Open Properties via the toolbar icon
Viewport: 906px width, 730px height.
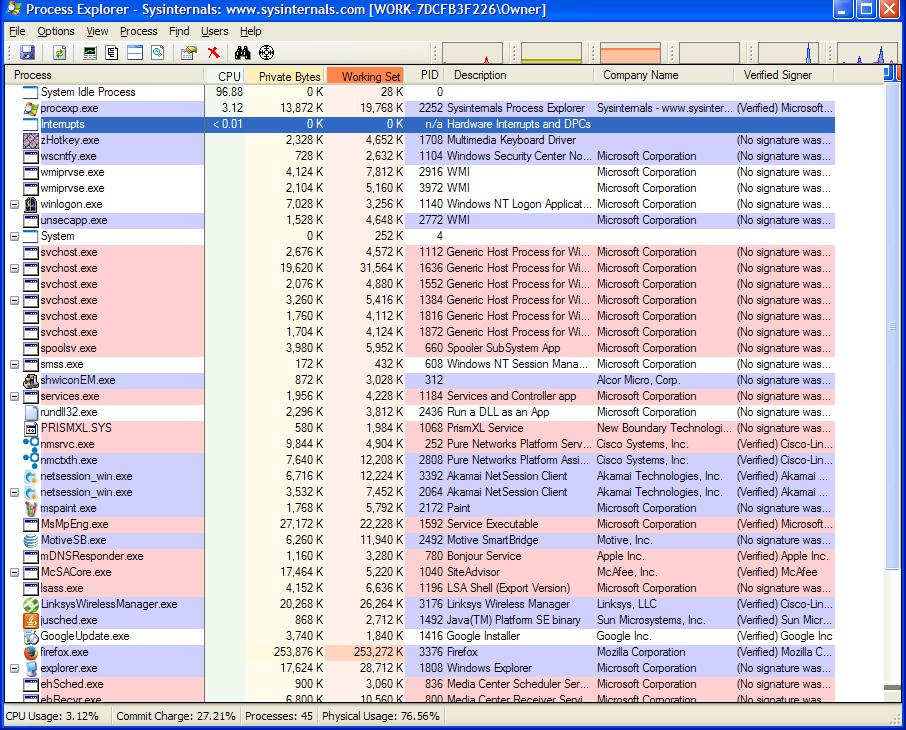pyautogui.click(x=188, y=53)
